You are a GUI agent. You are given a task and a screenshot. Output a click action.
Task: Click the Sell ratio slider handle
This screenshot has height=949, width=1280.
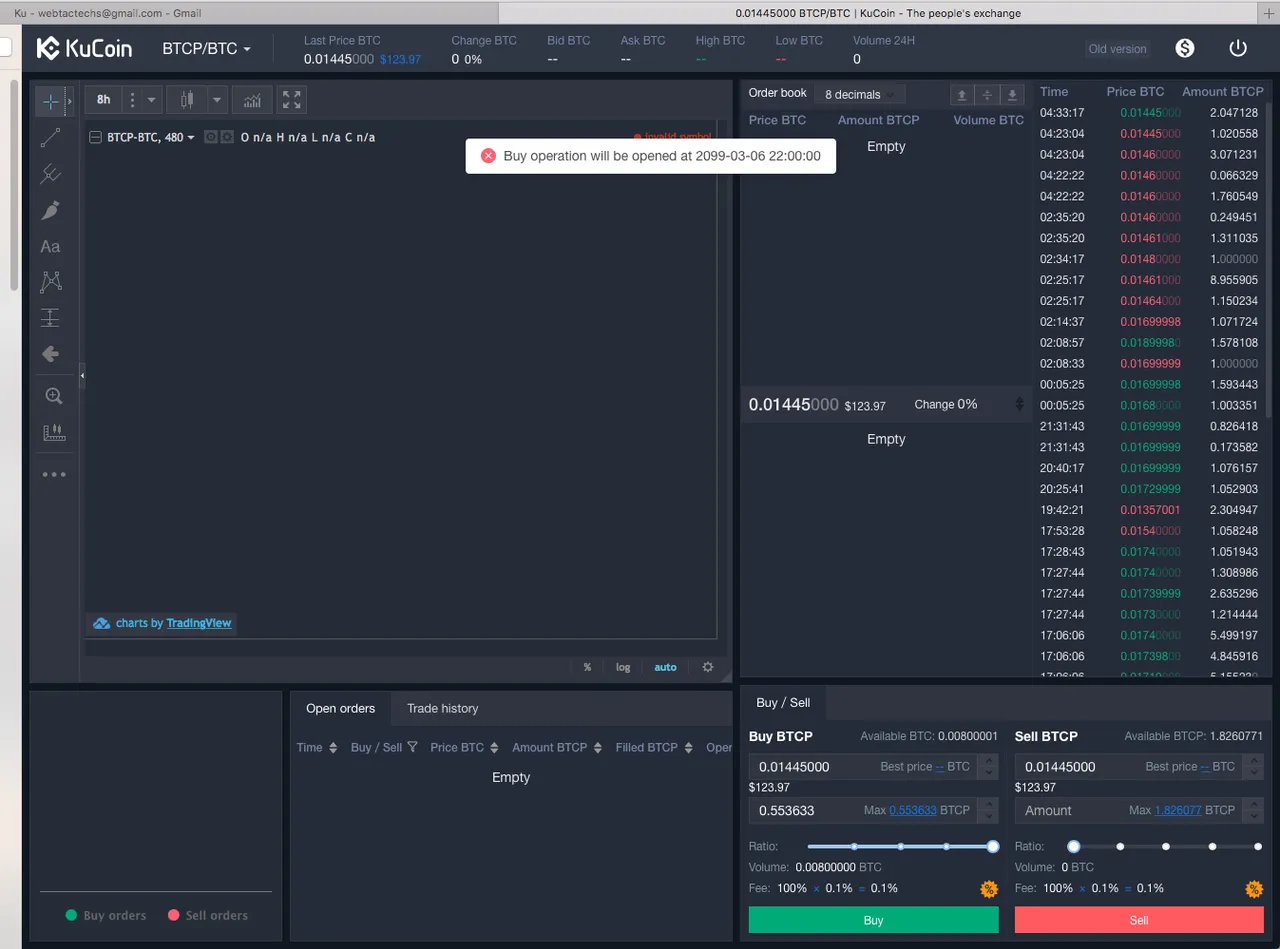pos(1074,846)
